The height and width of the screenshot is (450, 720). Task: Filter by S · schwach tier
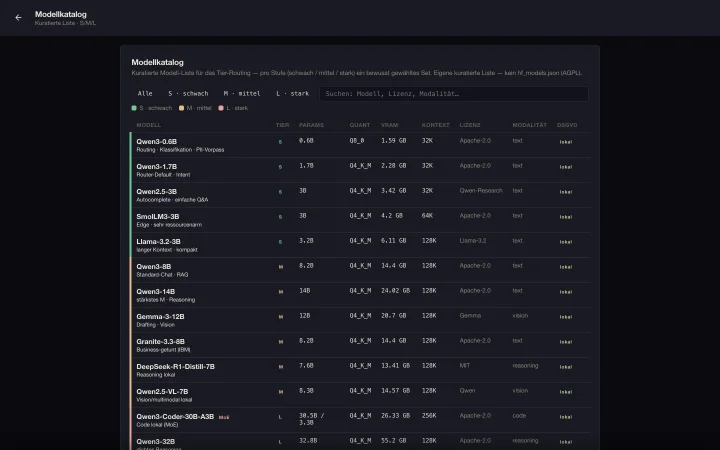tap(188, 94)
